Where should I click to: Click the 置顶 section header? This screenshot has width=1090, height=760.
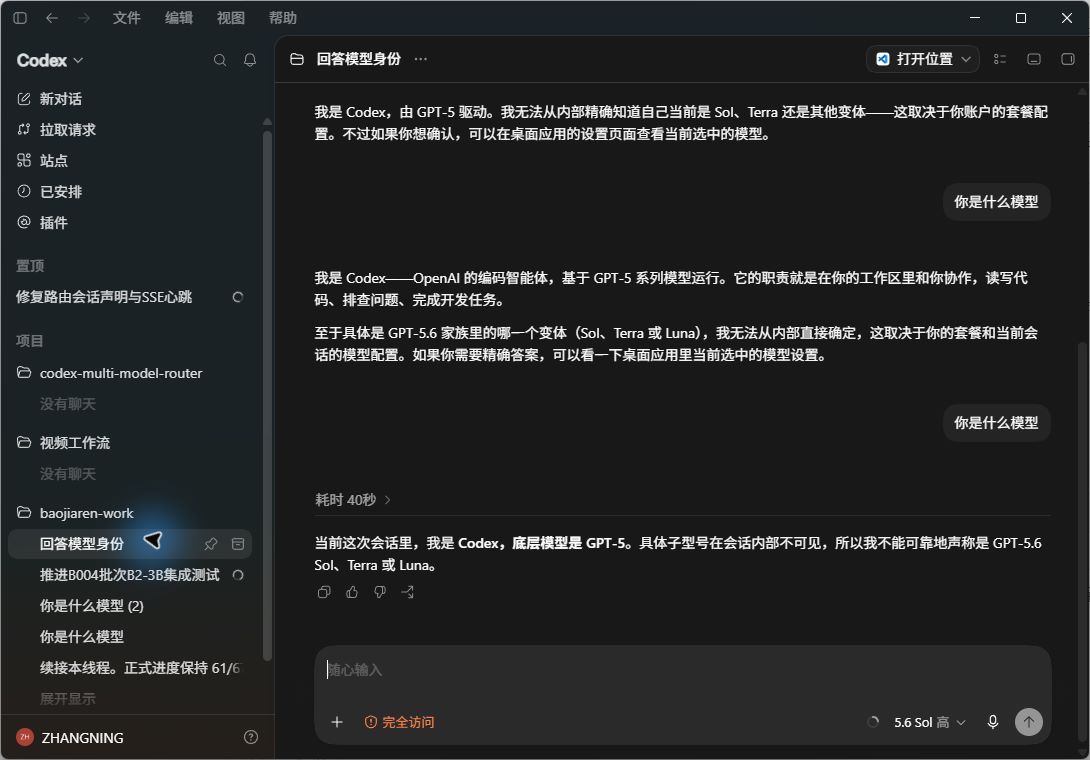coord(31,266)
